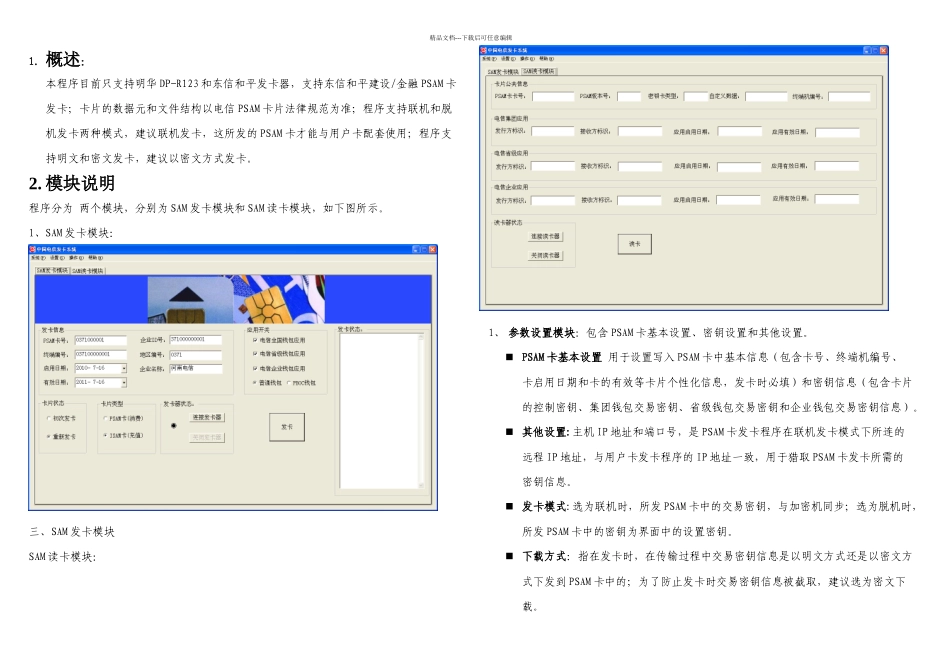950x672 pixels.
Task: Click the 关闭发卡器 button
Action: click(207, 437)
